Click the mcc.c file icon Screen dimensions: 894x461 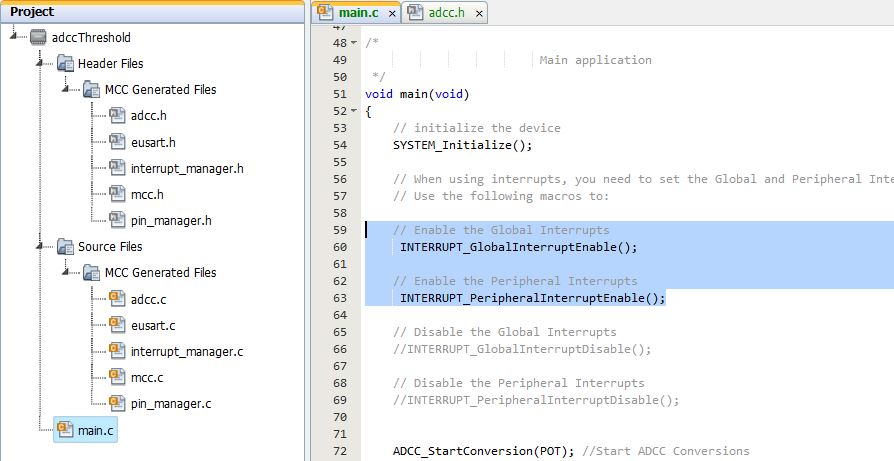coord(117,377)
